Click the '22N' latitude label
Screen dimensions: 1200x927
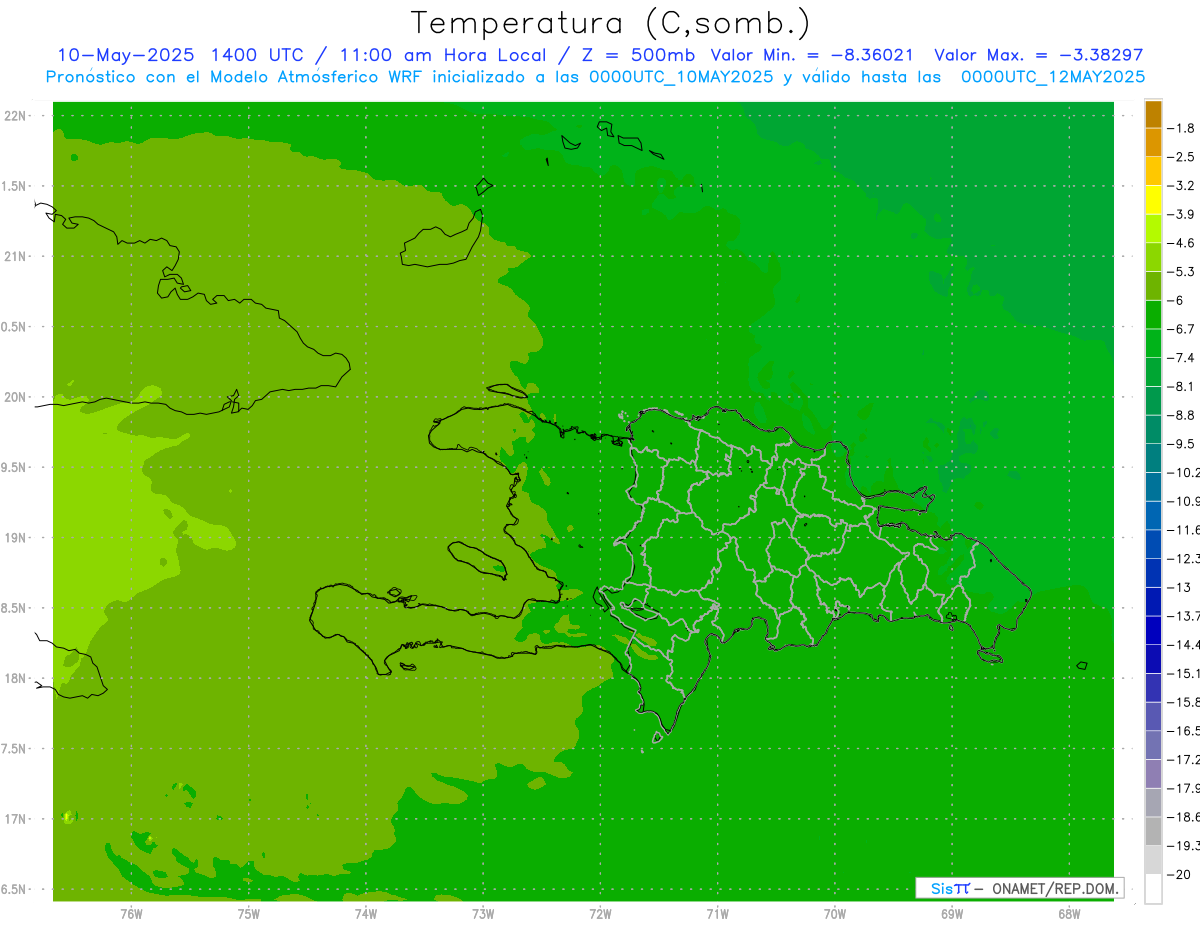click(15, 116)
